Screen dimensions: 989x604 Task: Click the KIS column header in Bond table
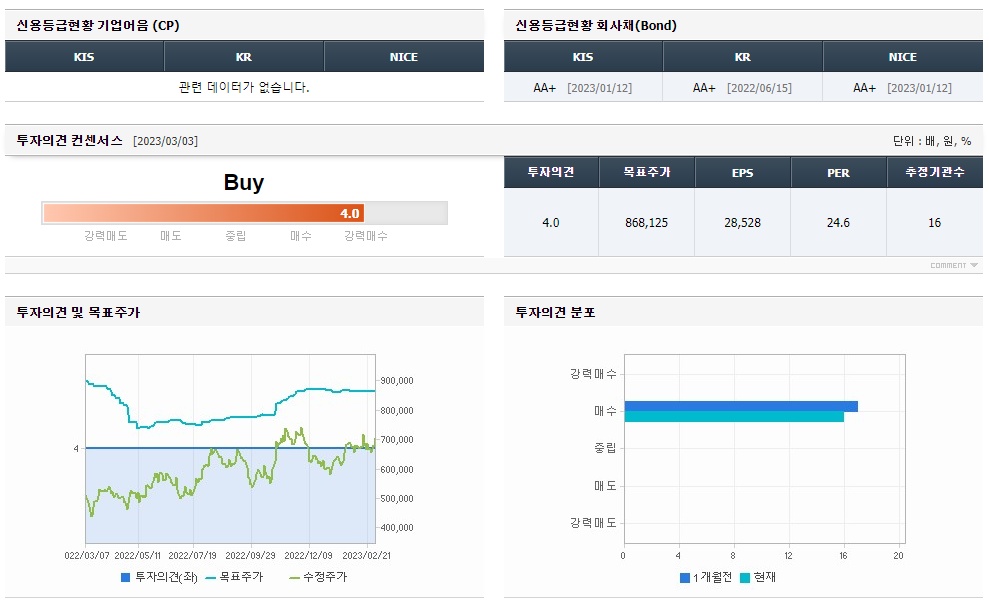tap(583, 57)
